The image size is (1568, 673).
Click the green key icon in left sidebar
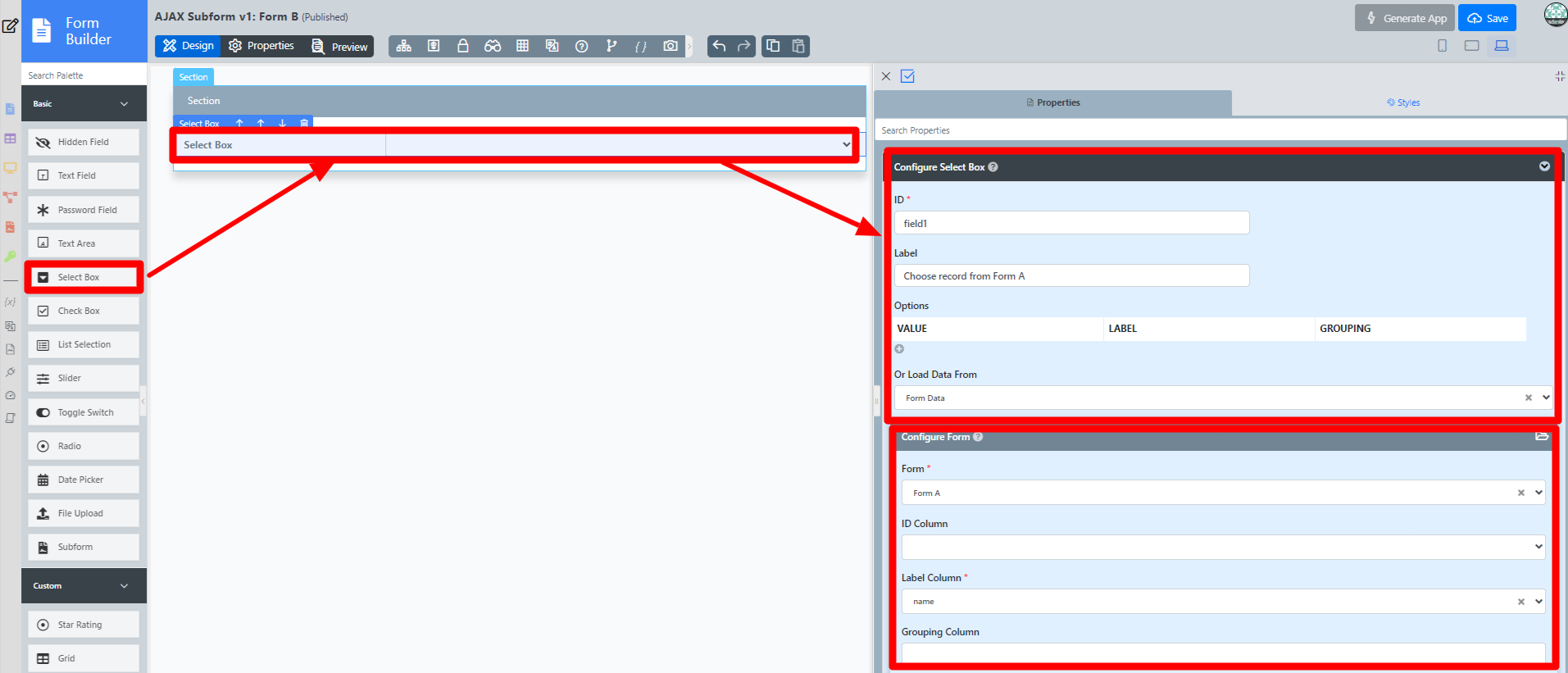(10, 257)
